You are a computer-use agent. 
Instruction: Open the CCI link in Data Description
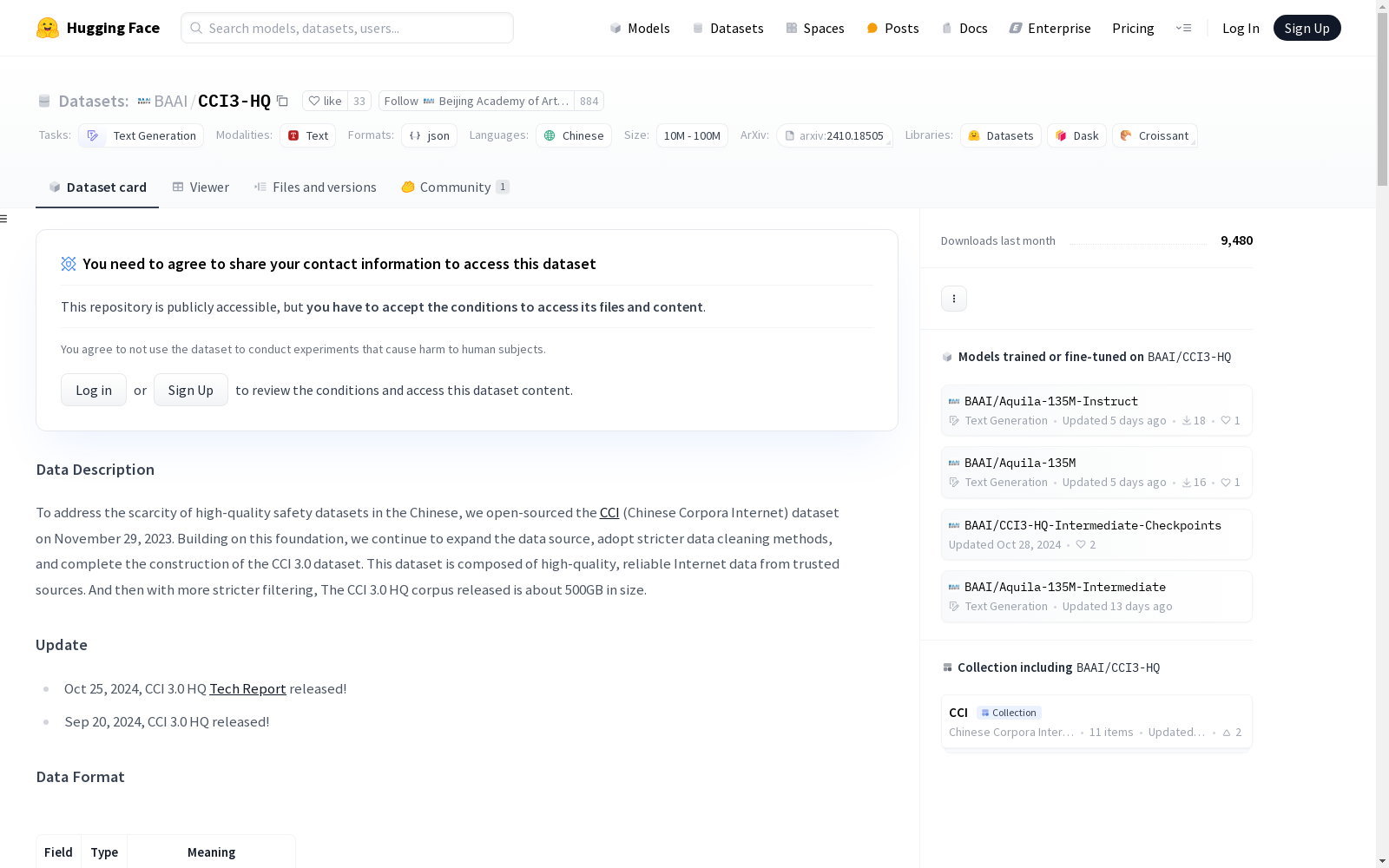click(x=609, y=512)
